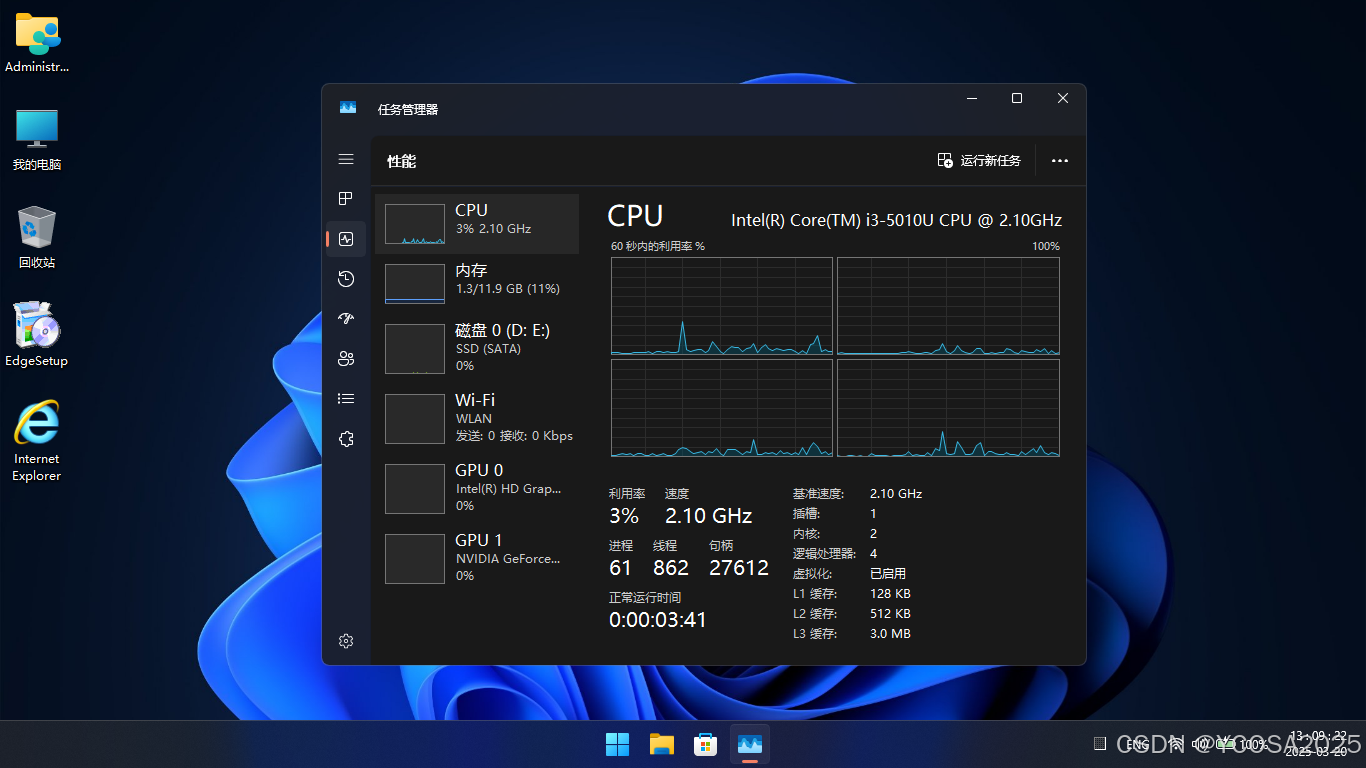The height and width of the screenshot is (768, 1366).
Task: Select the 我的电脑 desktop icon
Action: point(37,140)
